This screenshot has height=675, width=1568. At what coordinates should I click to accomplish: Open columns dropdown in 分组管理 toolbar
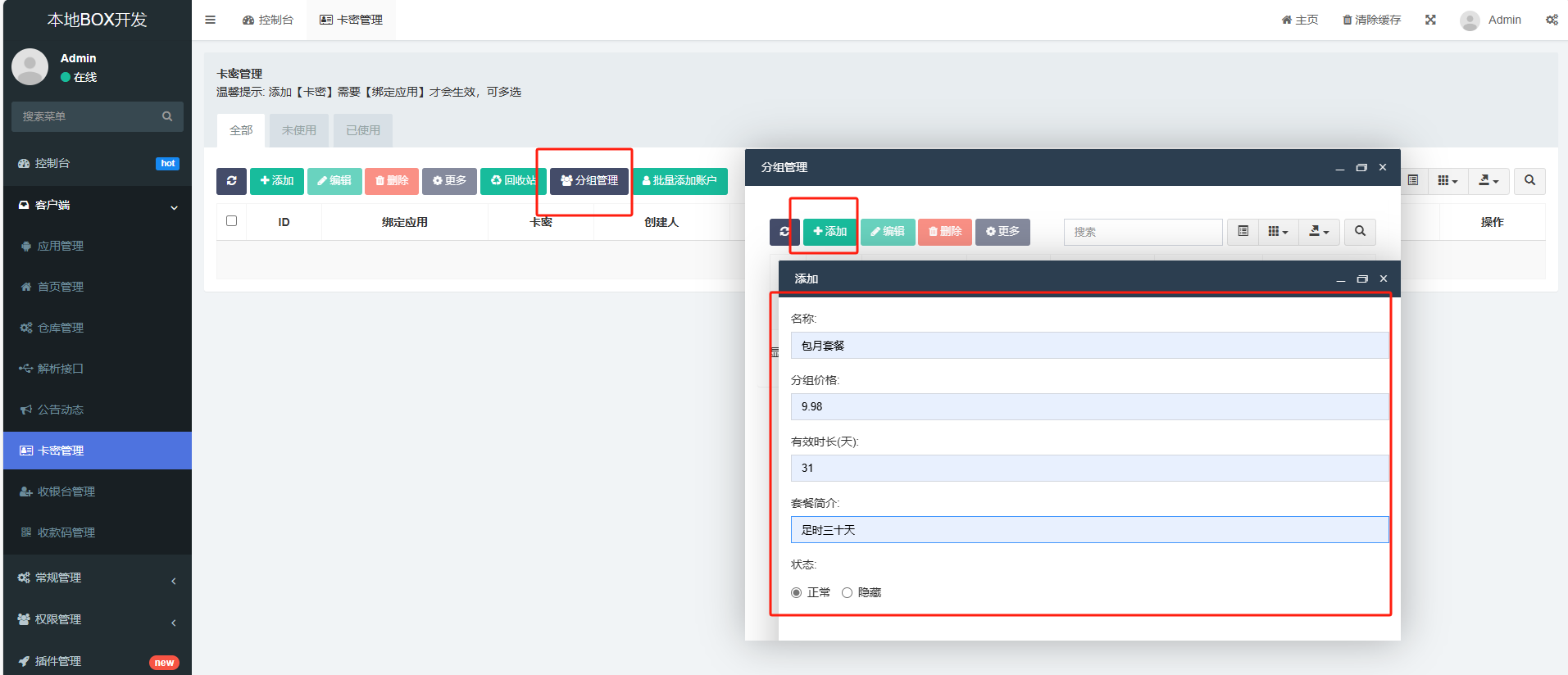1278,232
